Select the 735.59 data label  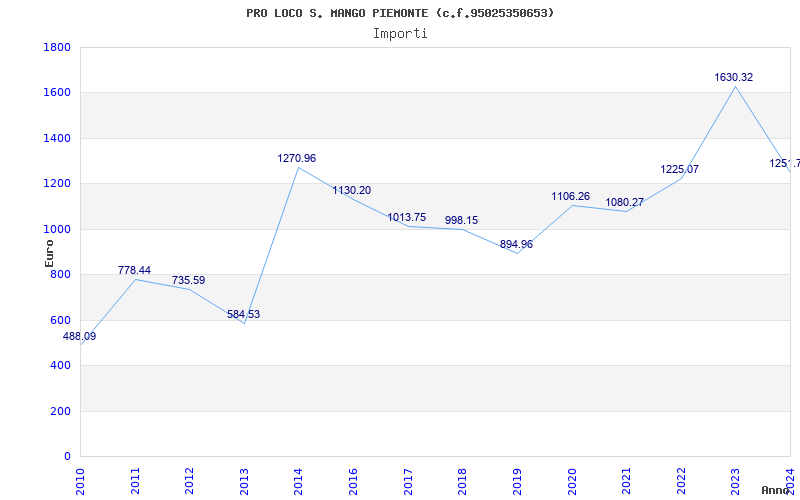tap(188, 281)
